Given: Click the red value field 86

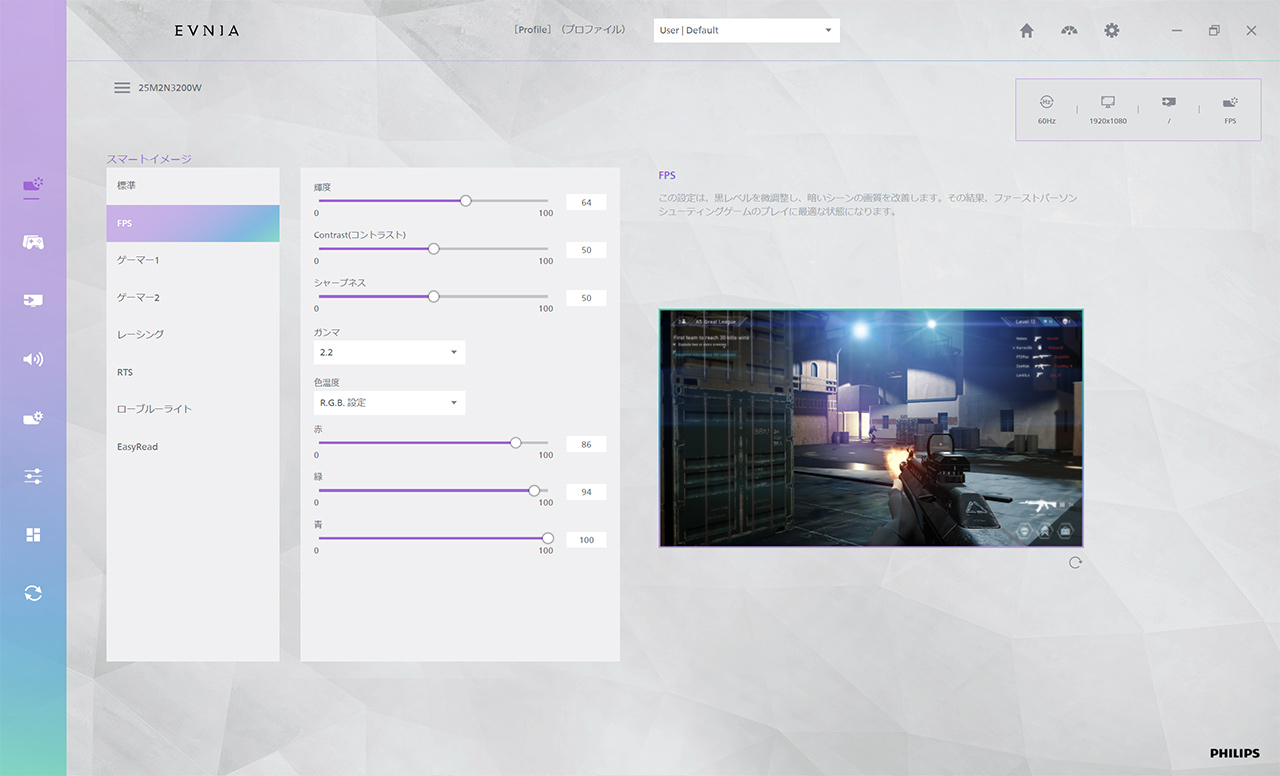Looking at the screenshot, I should [586, 444].
